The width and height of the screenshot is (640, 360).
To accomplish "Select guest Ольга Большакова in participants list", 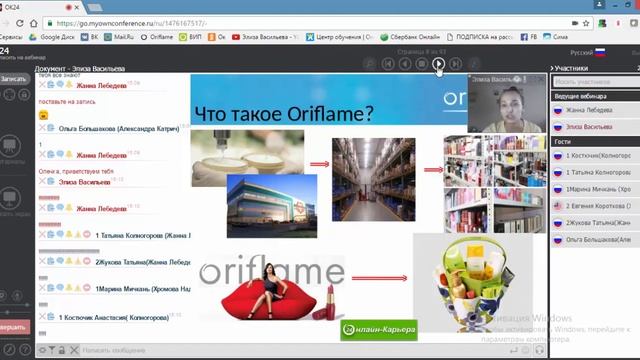I will click(x=595, y=240).
